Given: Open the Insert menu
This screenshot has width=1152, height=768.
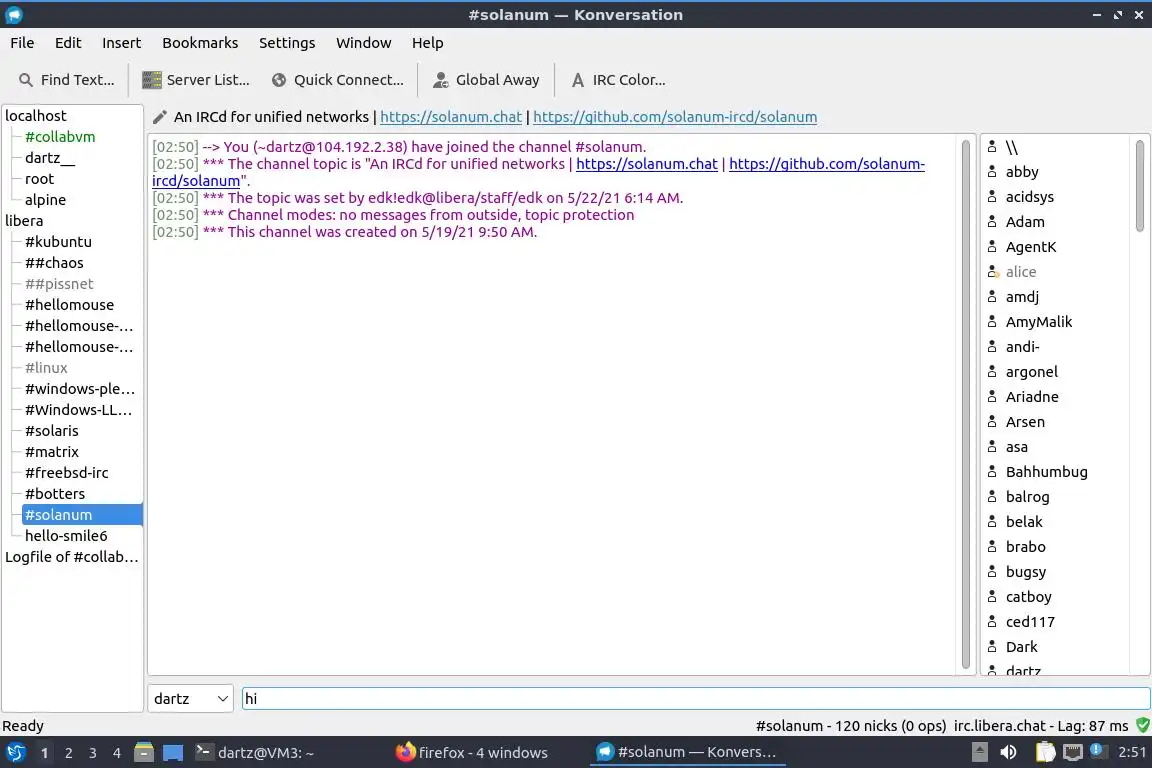Looking at the screenshot, I should point(121,43).
